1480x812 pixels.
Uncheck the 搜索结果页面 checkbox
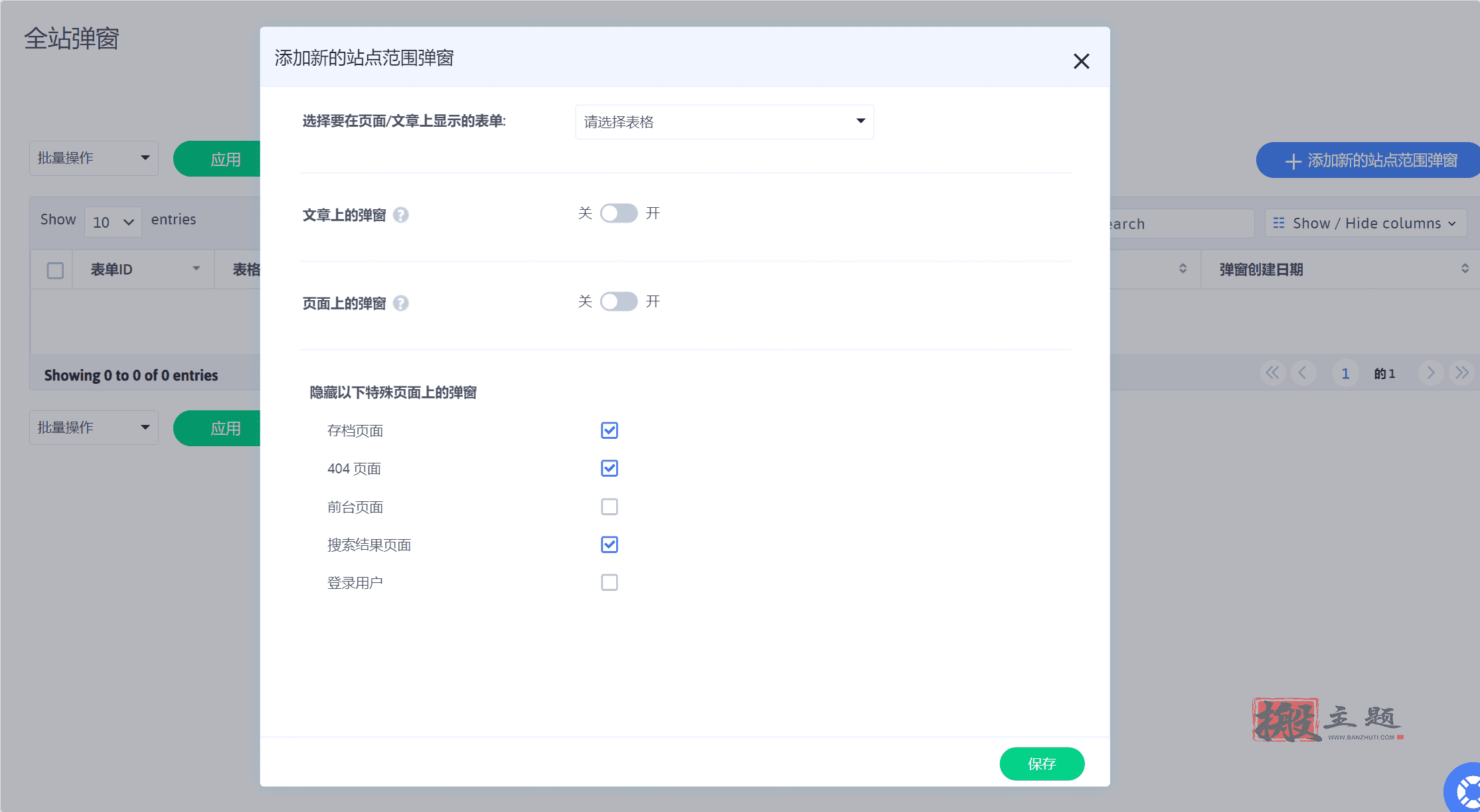[609, 544]
